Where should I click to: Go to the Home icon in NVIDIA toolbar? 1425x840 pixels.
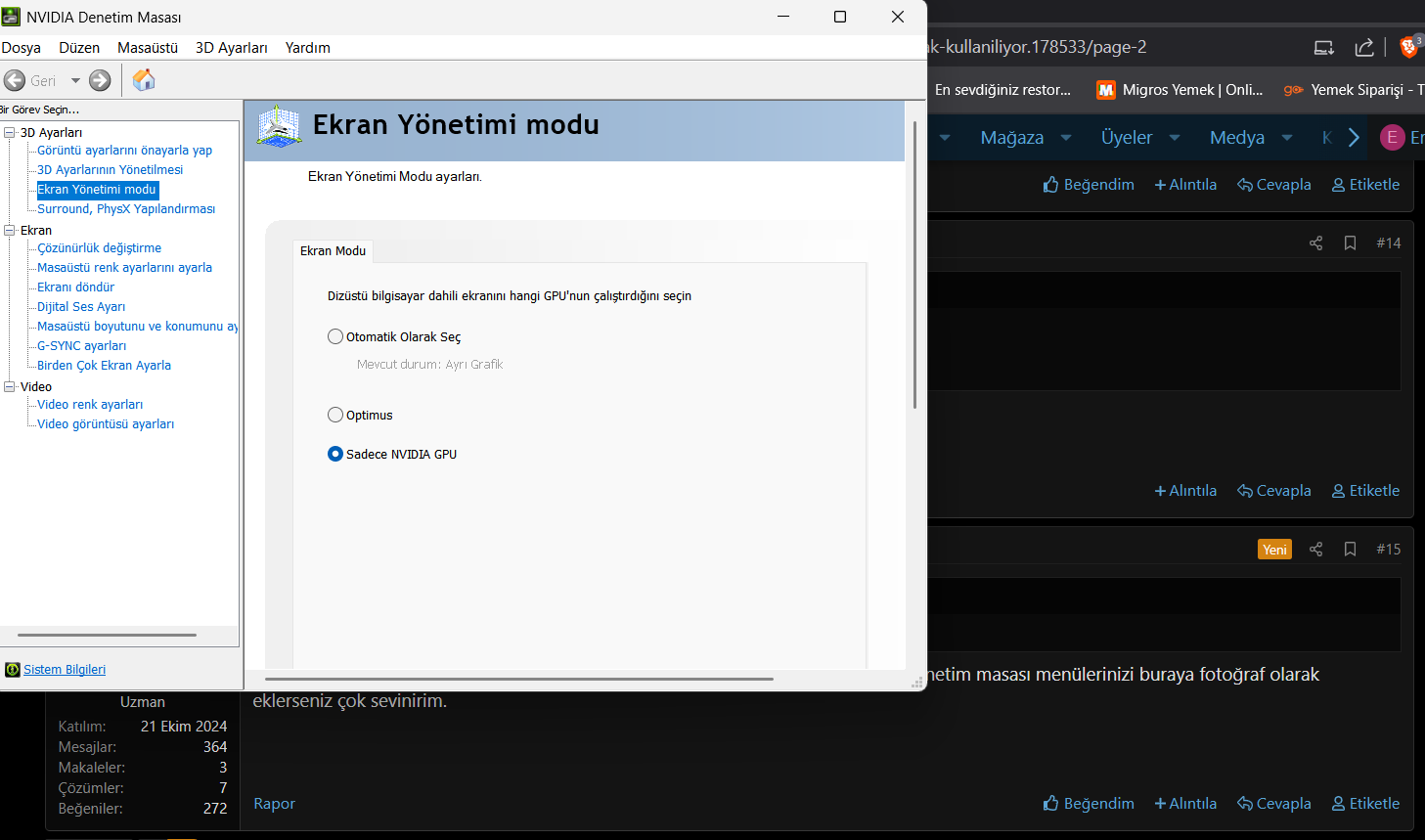[144, 79]
